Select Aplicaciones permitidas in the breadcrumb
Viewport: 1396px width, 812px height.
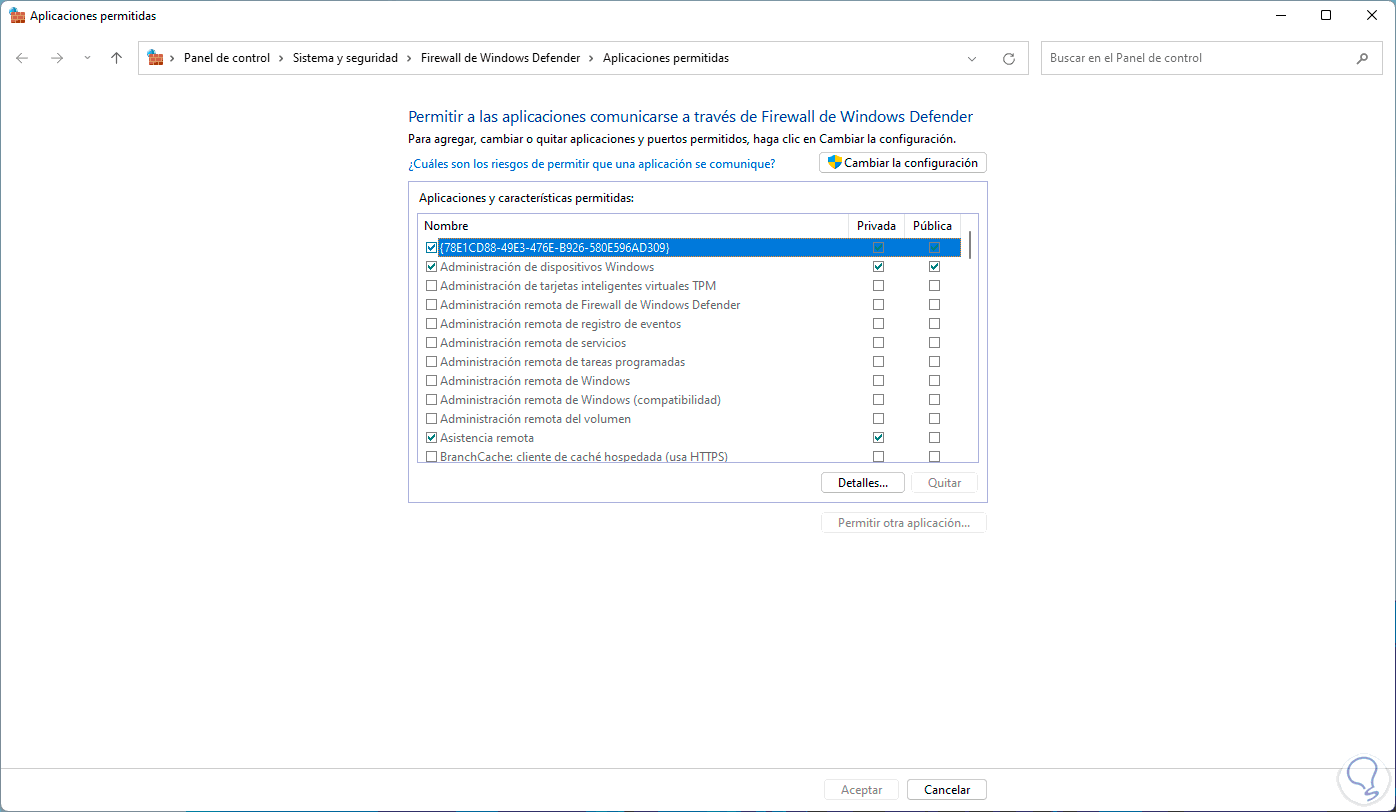click(x=666, y=58)
